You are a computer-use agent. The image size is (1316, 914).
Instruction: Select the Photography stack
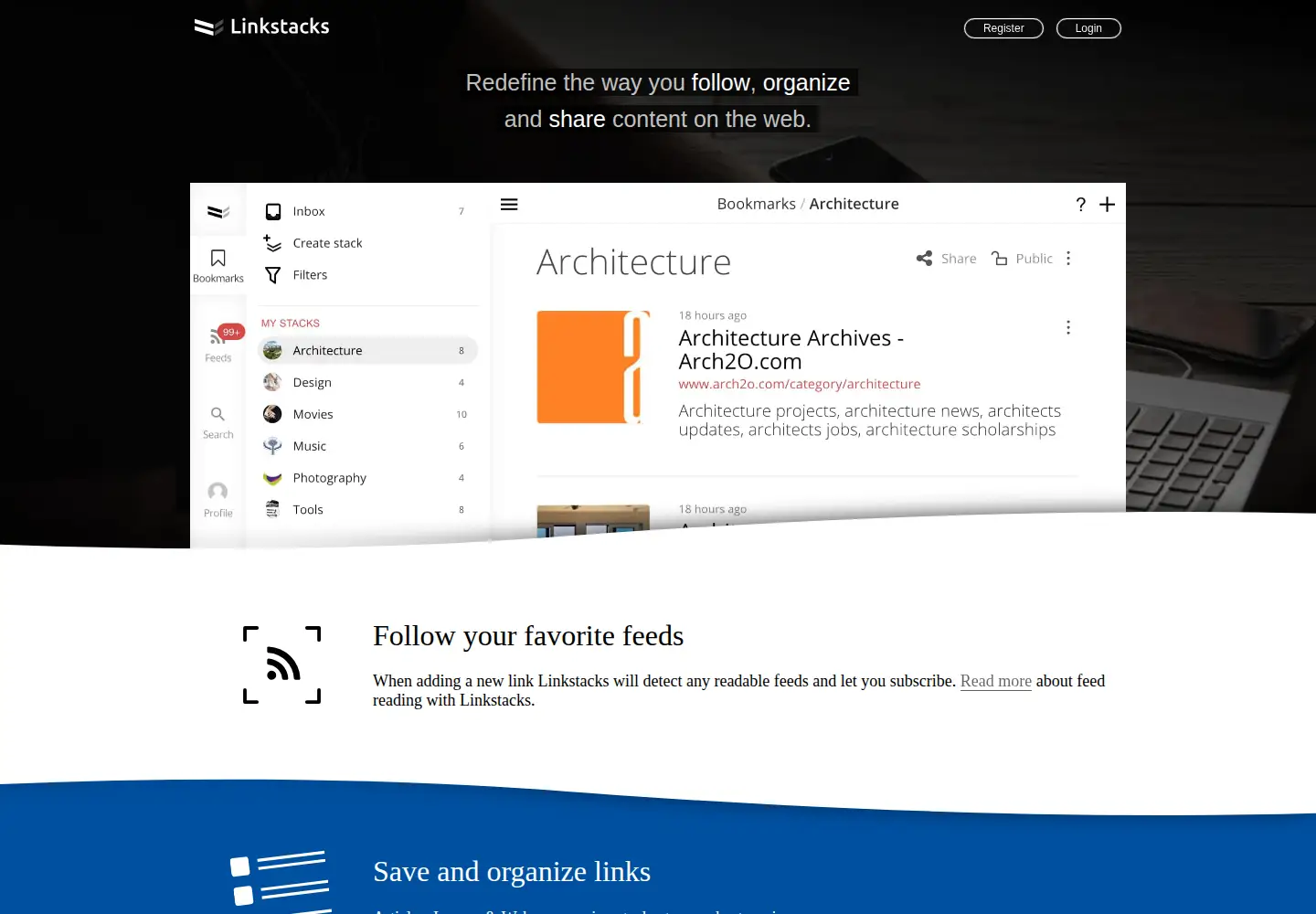point(368,478)
